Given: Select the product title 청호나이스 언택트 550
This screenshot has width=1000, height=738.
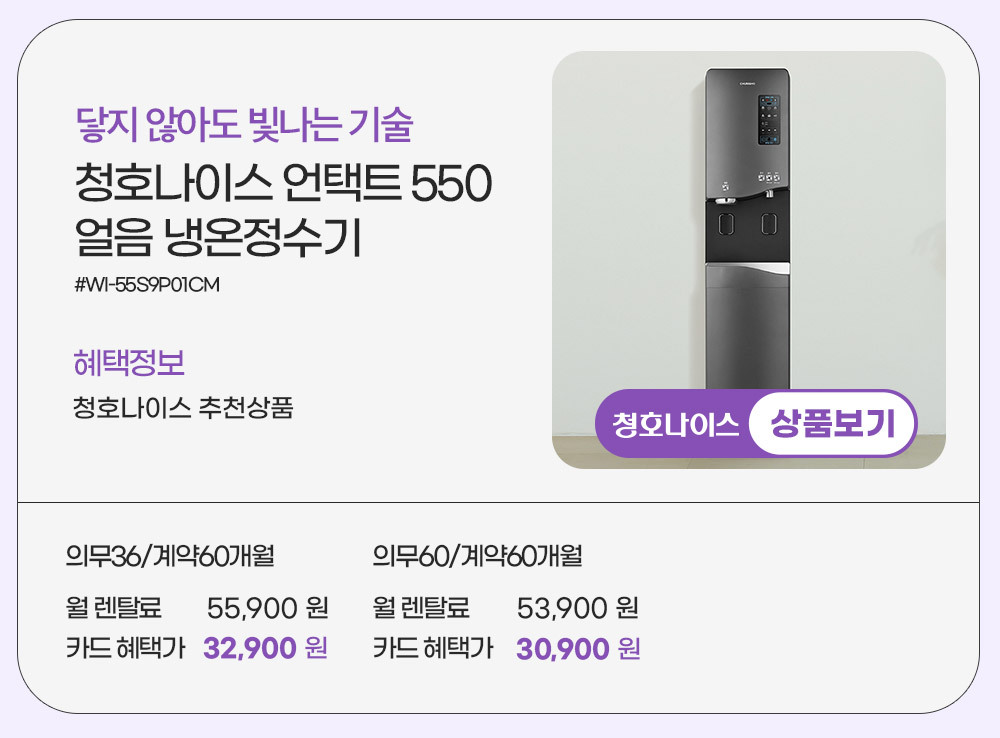Looking at the screenshot, I should [283, 185].
